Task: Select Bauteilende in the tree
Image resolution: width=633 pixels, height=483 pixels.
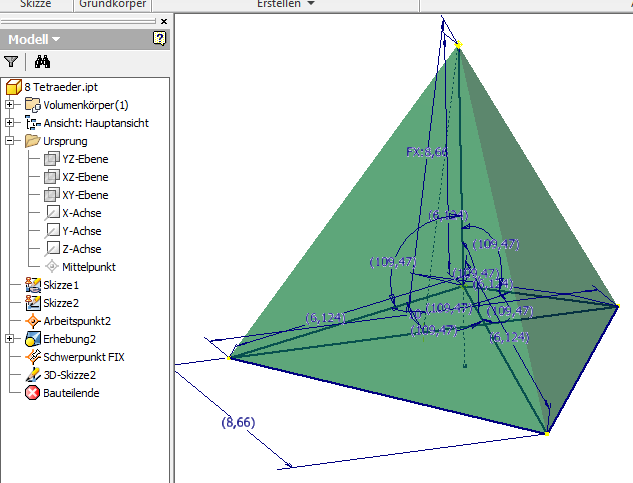Action: tap(71, 393)
